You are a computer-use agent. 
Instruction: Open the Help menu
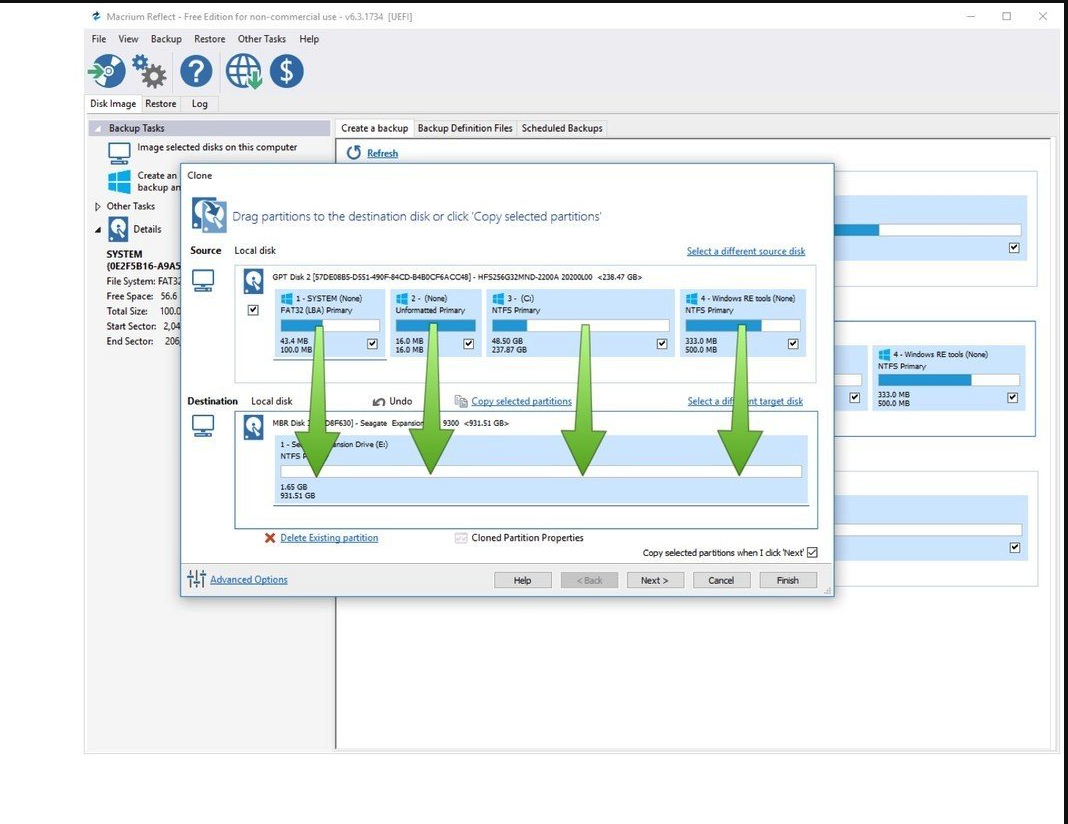pos(309,39)
